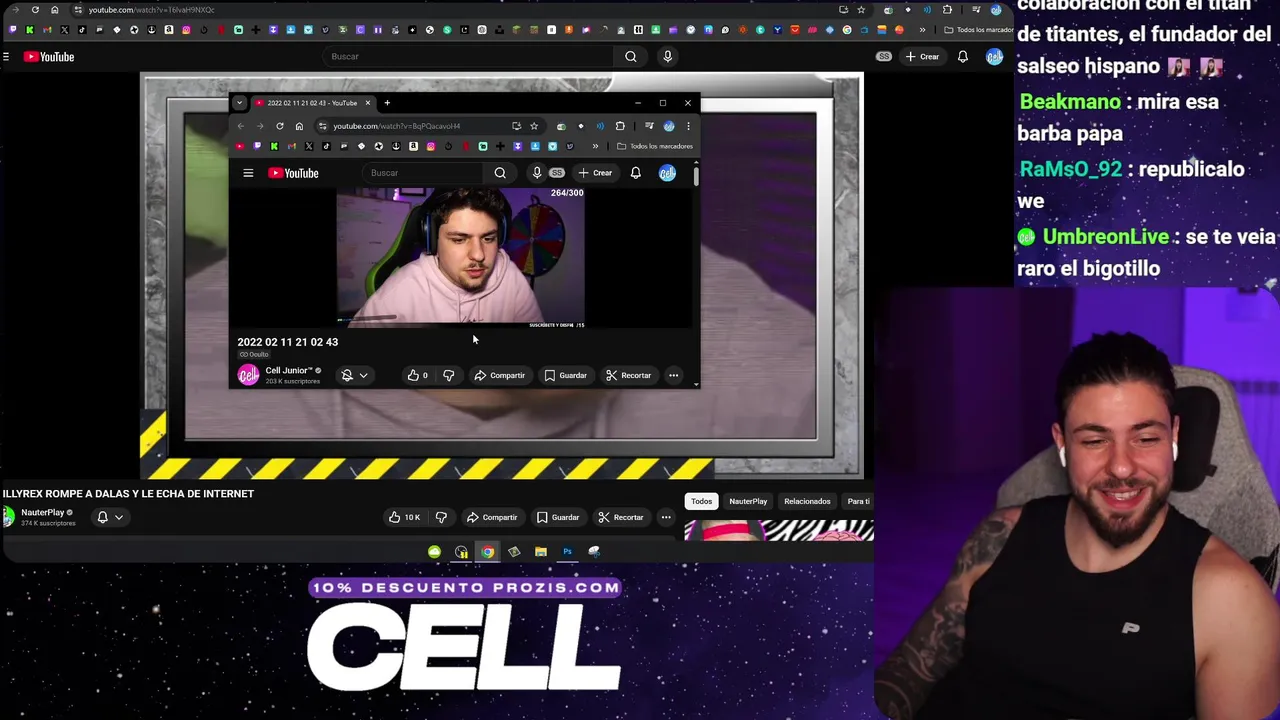This screenshot has width=1280, height=720.
Task: Click Recortar under the ILLYREX video
Action: coord(620,517)
